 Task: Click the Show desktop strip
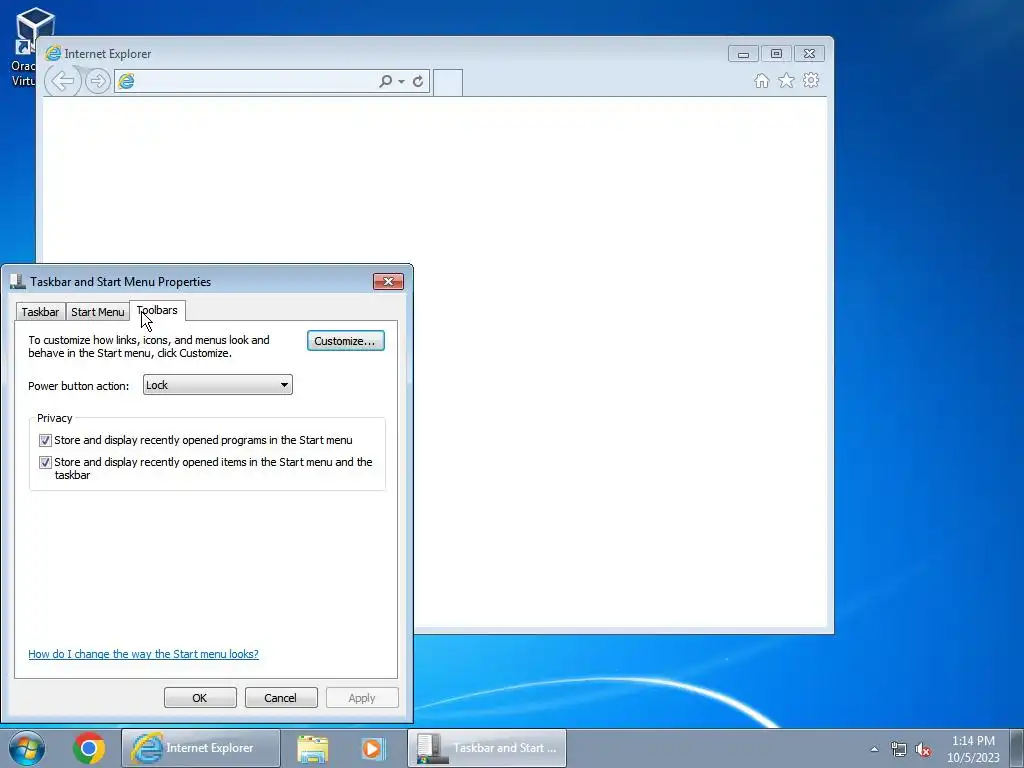click(1017, 748)
